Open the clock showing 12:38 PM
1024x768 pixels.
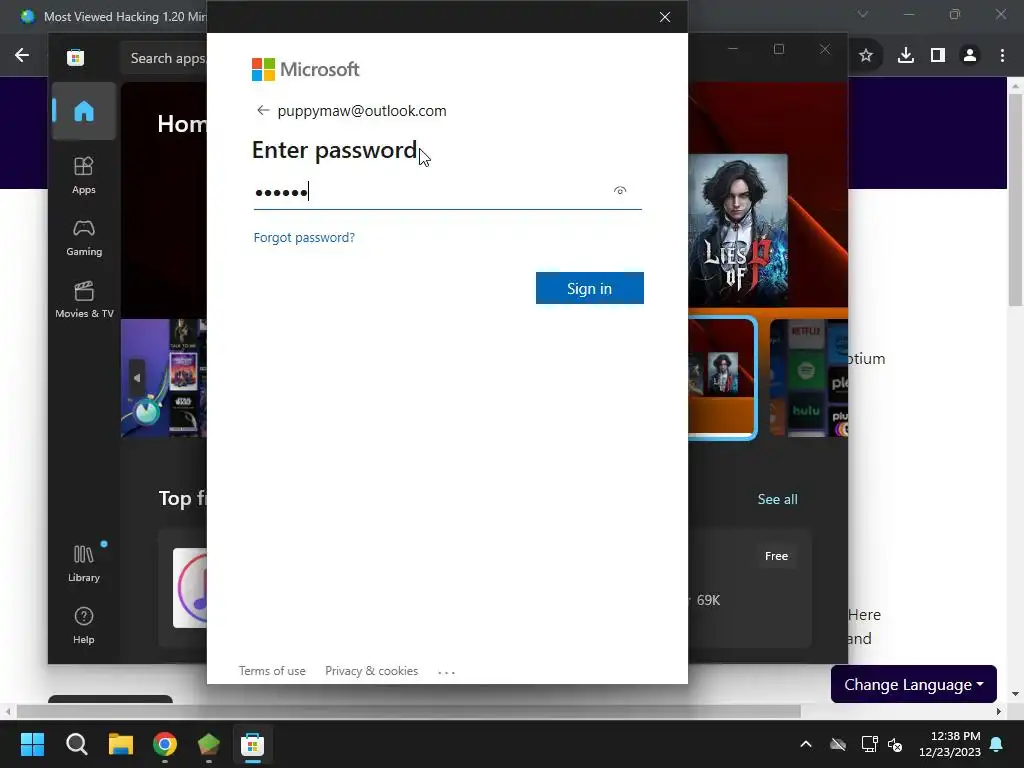point(950,744)
